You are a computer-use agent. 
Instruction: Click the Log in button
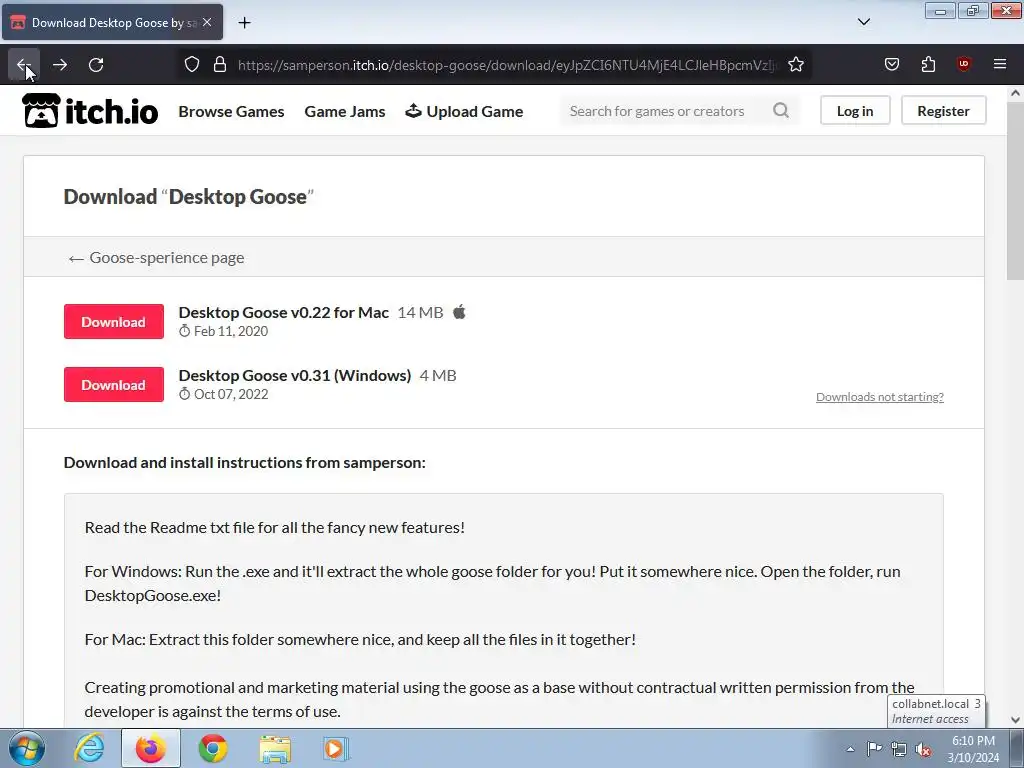pyautogui.click(x=855, y=111)
